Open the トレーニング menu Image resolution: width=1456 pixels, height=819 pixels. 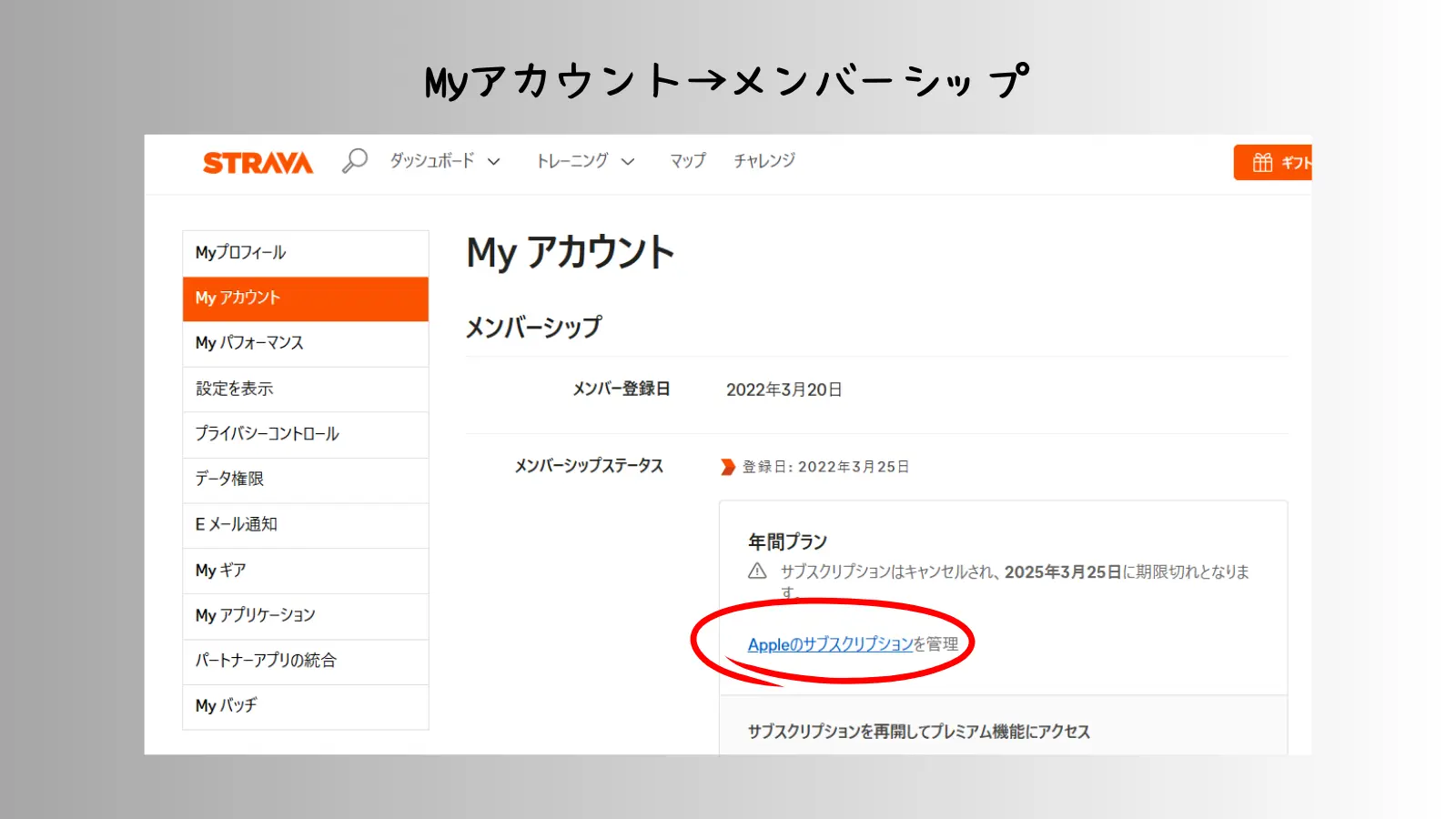(572, 161)
